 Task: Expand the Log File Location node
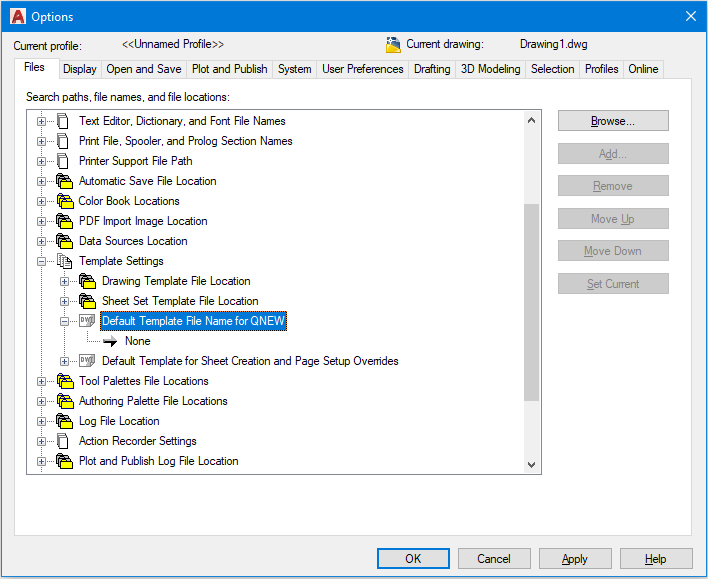[42, 421]
